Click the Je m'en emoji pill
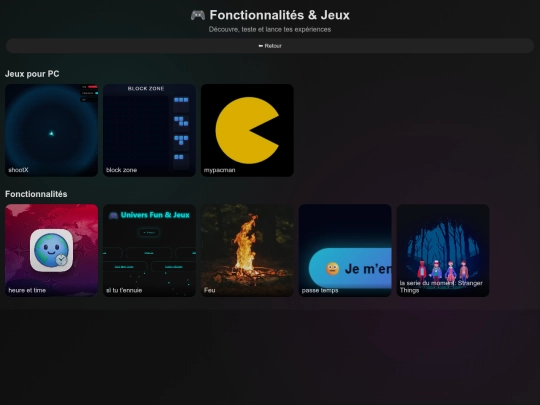This screenshot has width=540, height=405. click(x=350, y=269)
